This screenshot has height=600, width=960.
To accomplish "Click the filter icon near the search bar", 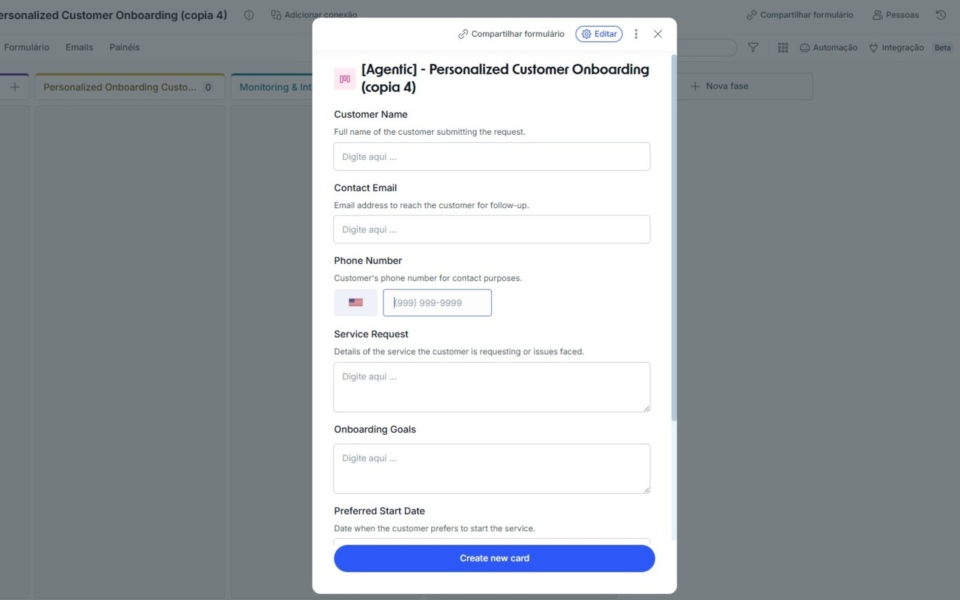I will 752,47.
